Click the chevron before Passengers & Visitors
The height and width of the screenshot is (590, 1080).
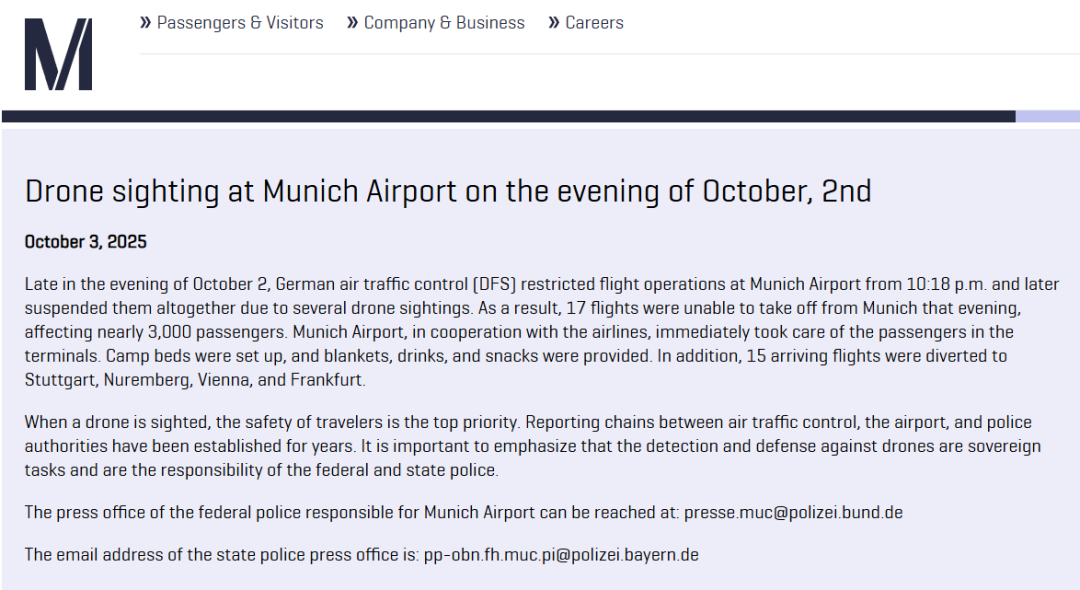tap(146, 22)
